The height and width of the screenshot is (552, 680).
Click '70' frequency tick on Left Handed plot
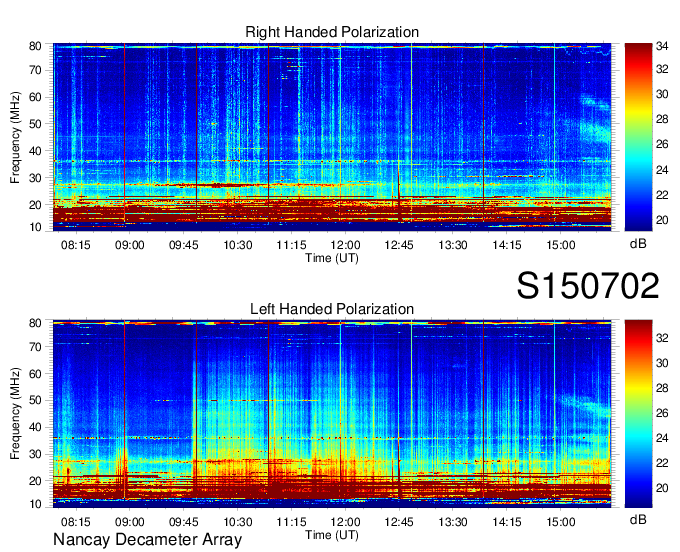(35, 346)
